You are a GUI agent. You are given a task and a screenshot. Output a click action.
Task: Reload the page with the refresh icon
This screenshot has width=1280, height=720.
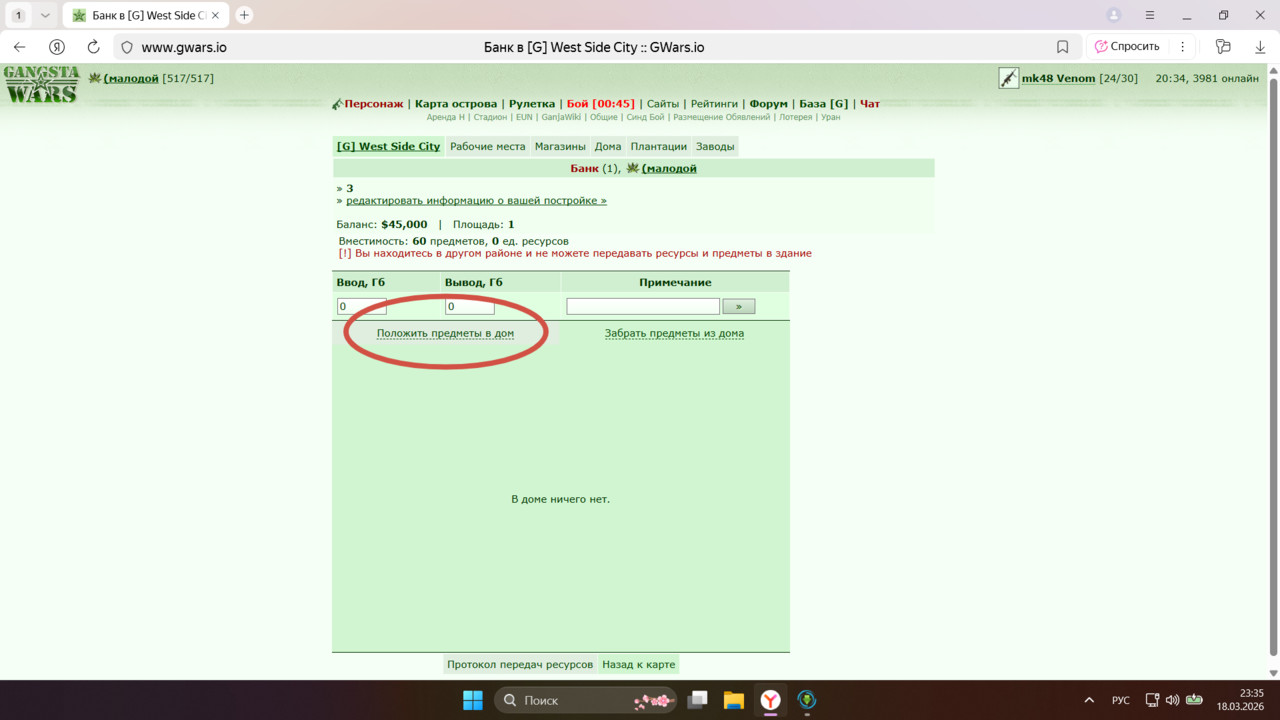[93, 47]
